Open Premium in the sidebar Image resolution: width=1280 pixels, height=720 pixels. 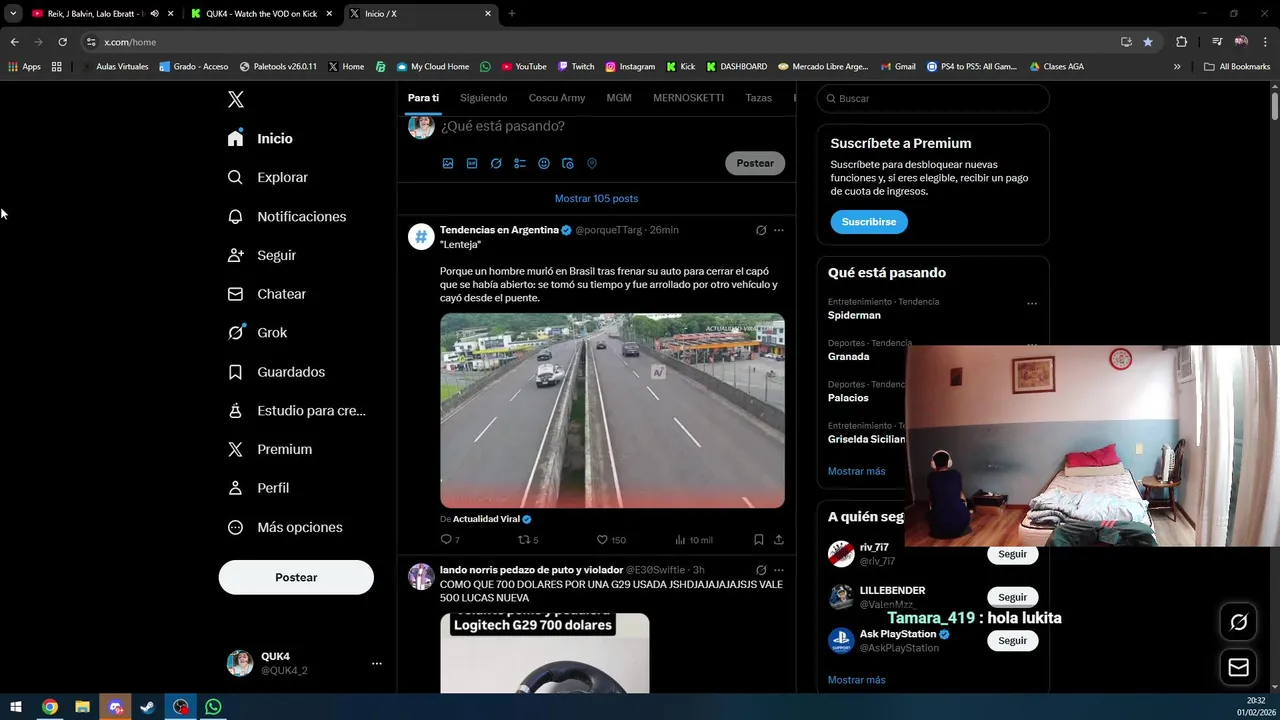pyautogui.click(x=270, y=449)
